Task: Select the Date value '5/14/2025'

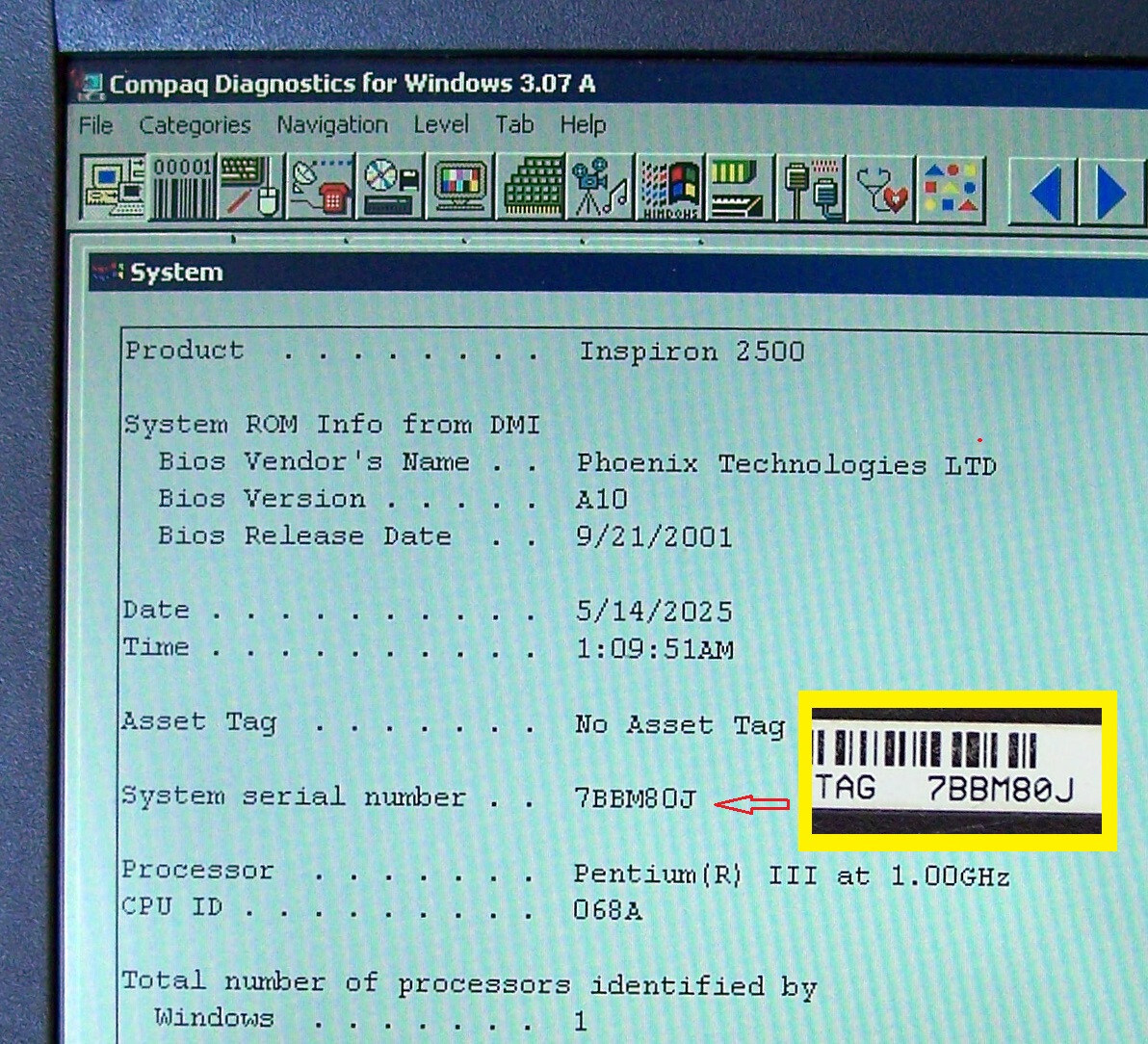Action: click(x=654, y=612)
